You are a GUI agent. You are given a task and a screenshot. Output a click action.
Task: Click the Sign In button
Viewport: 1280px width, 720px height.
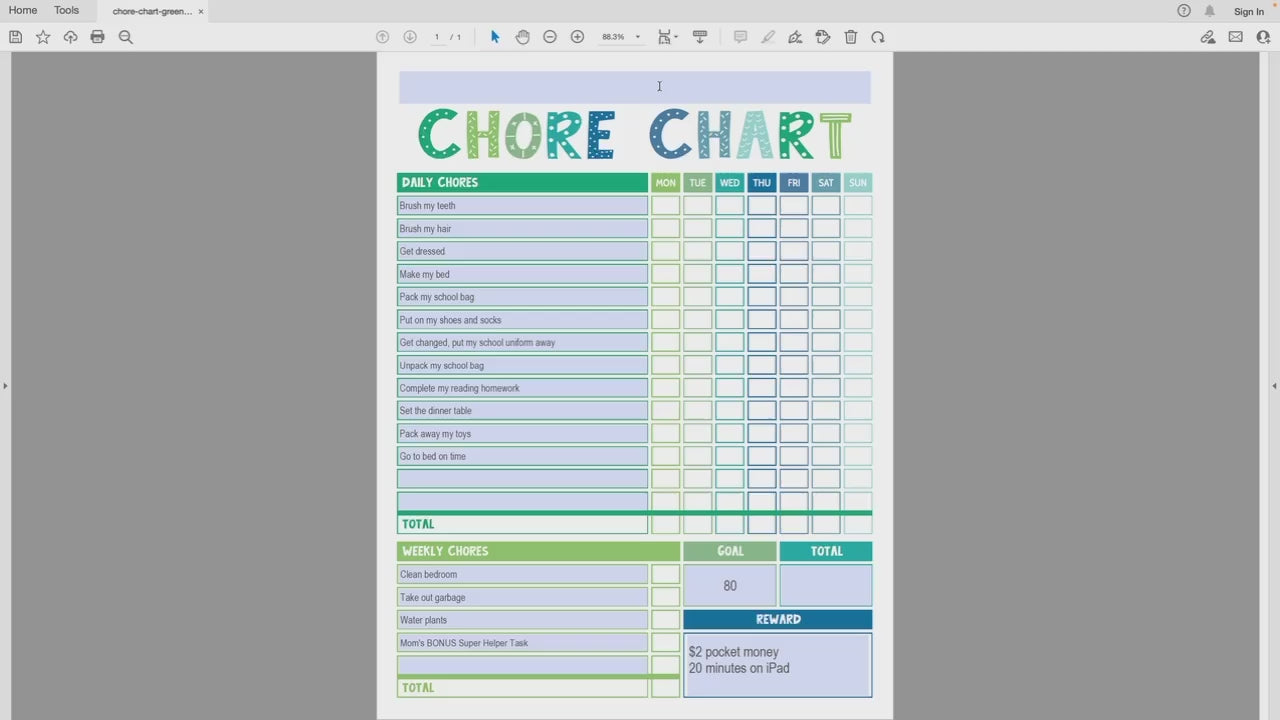point(1248,12)
